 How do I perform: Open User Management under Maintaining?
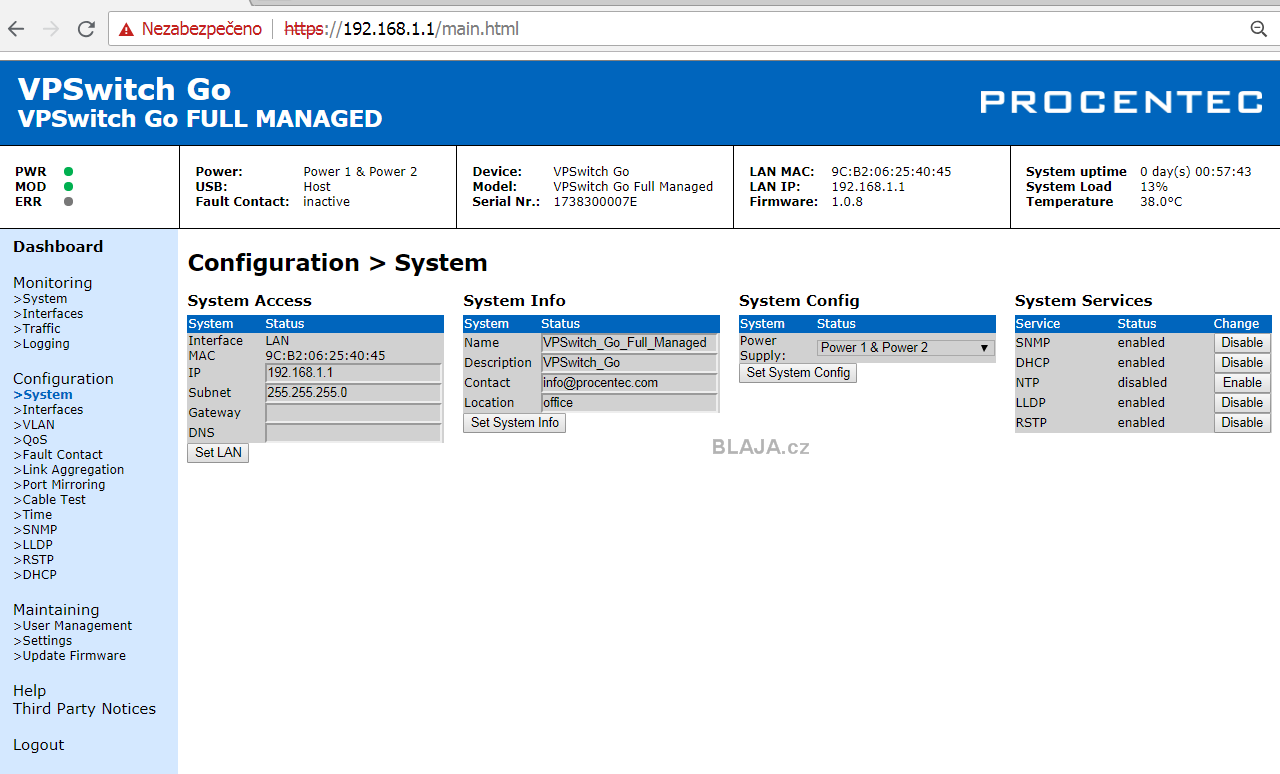coord(73,626)
